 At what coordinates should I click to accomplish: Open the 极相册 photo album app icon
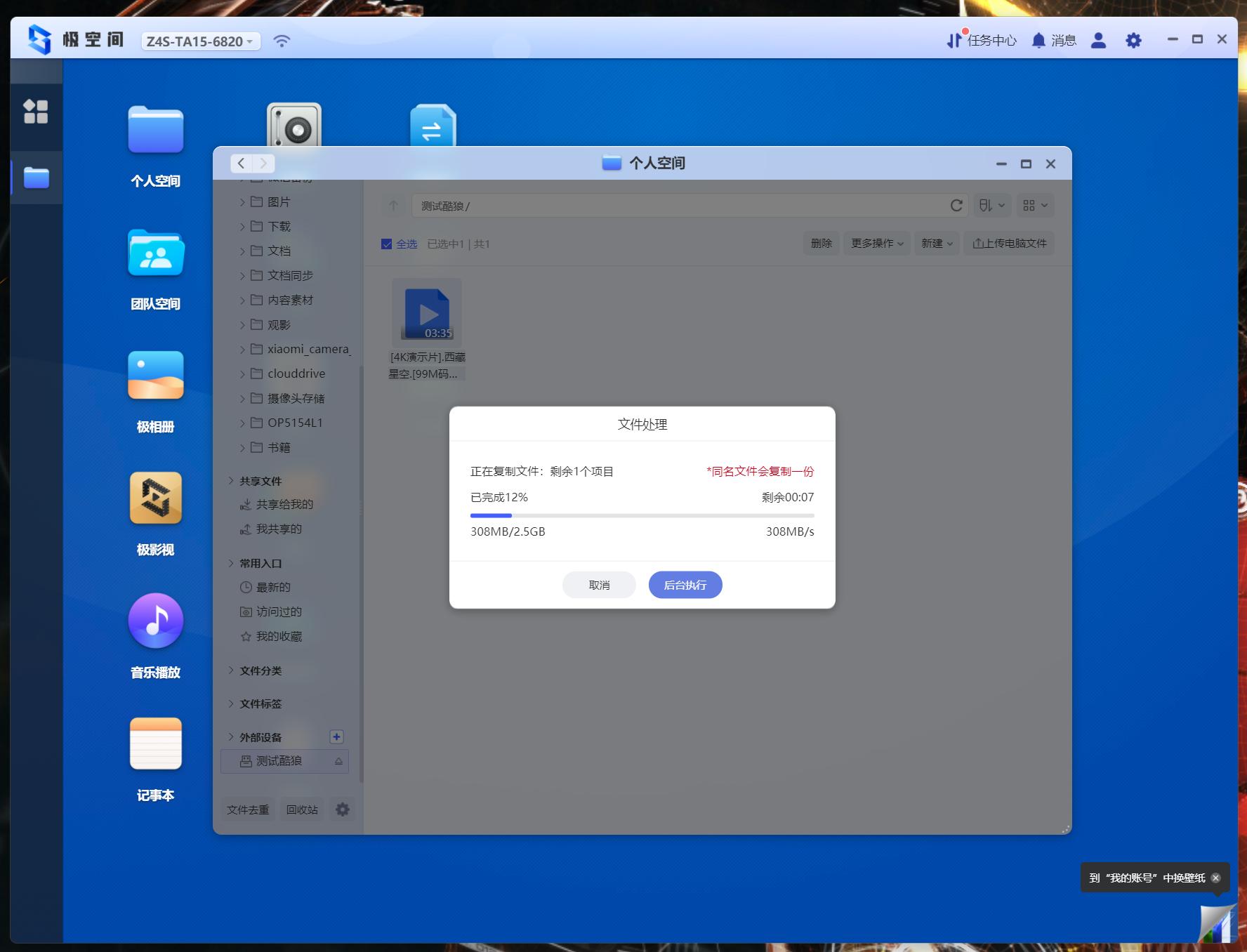155,376
